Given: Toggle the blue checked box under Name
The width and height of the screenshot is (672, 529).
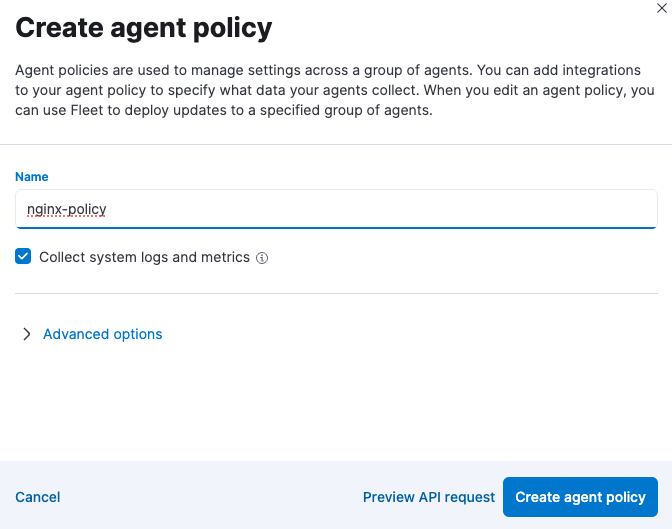Looking at the screenshot, I should pyautogui.click(x=24, y=257).
